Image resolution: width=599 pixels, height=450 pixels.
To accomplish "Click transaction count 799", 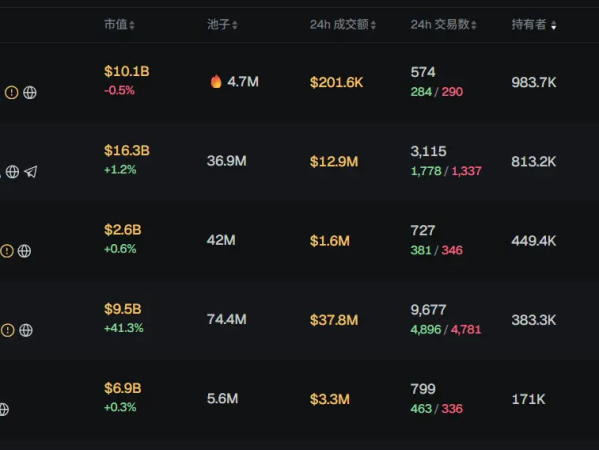I will pyautogui.click(x=423, y=389).
